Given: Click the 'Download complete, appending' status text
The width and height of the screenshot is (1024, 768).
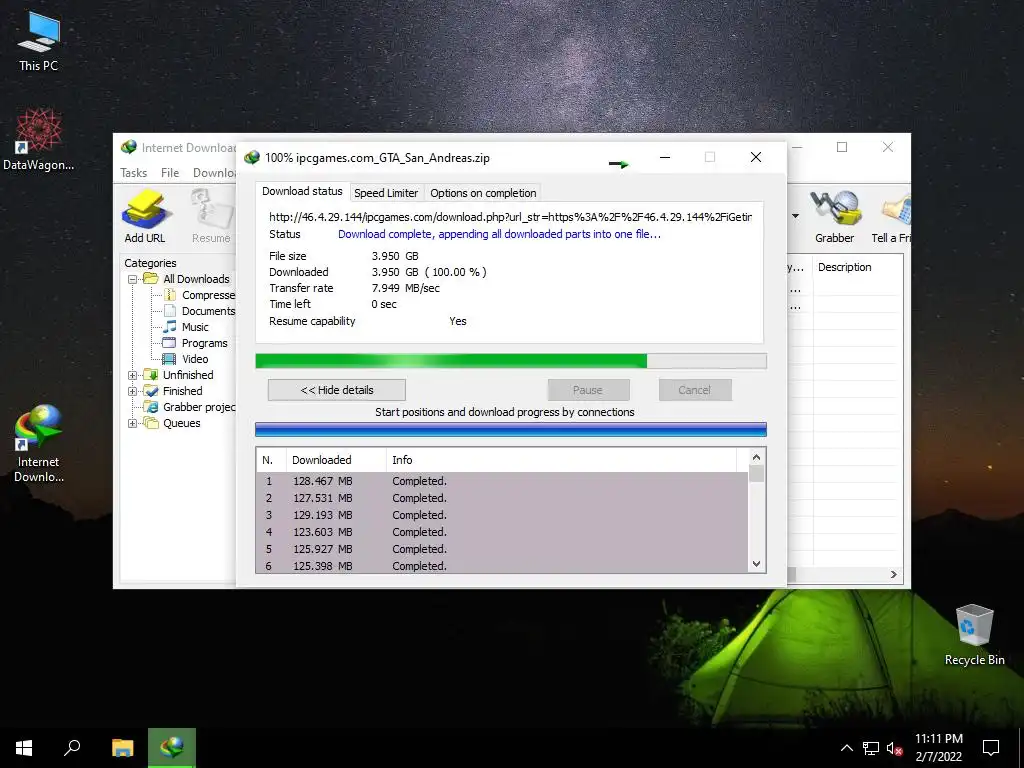Looking at the screenshot, I should click(x=499, y=234).
